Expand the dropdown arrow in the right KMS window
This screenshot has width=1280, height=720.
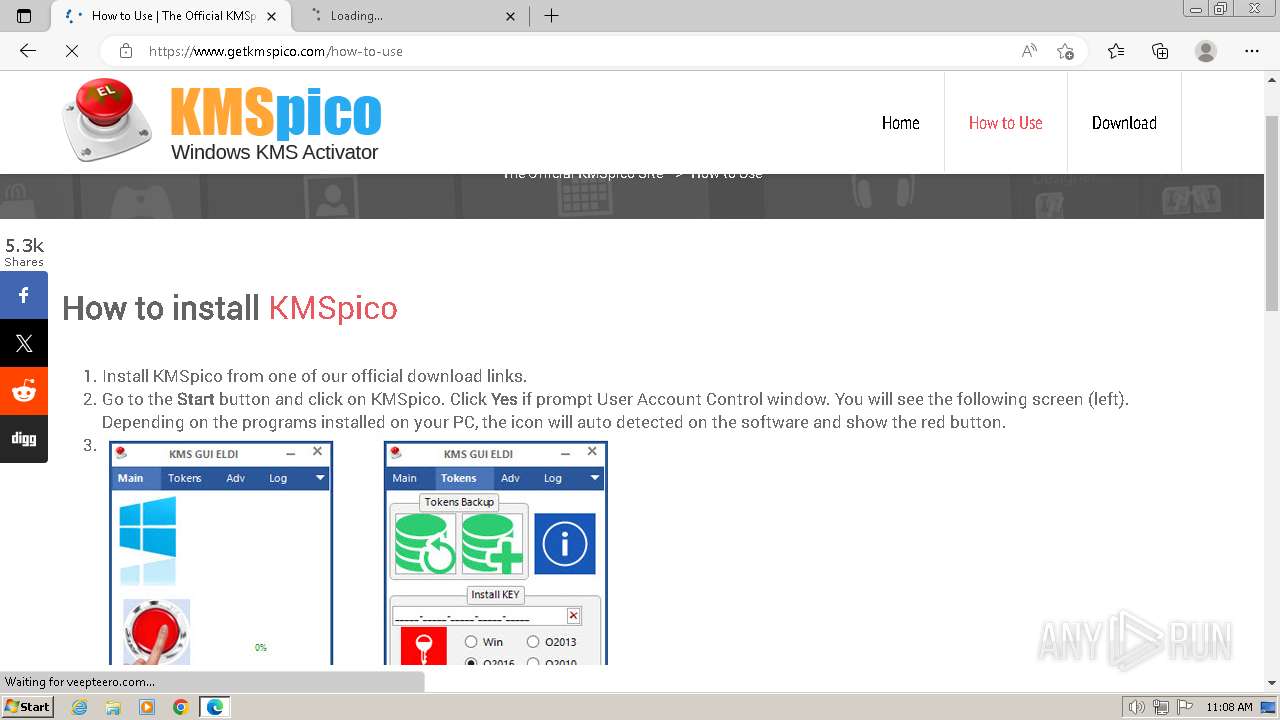pos(594,478)
